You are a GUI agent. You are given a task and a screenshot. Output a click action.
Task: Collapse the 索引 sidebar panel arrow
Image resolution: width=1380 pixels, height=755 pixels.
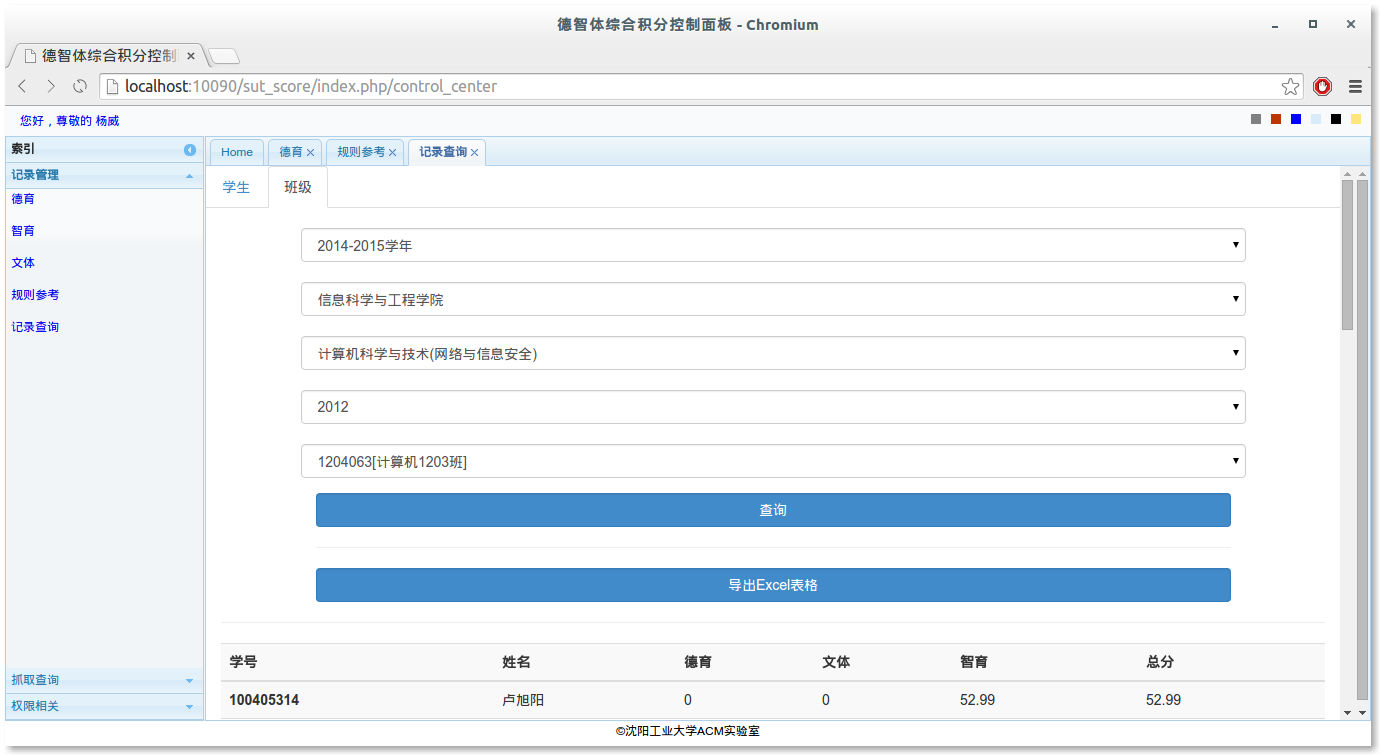pyautogui.click(x=190, y=150)
